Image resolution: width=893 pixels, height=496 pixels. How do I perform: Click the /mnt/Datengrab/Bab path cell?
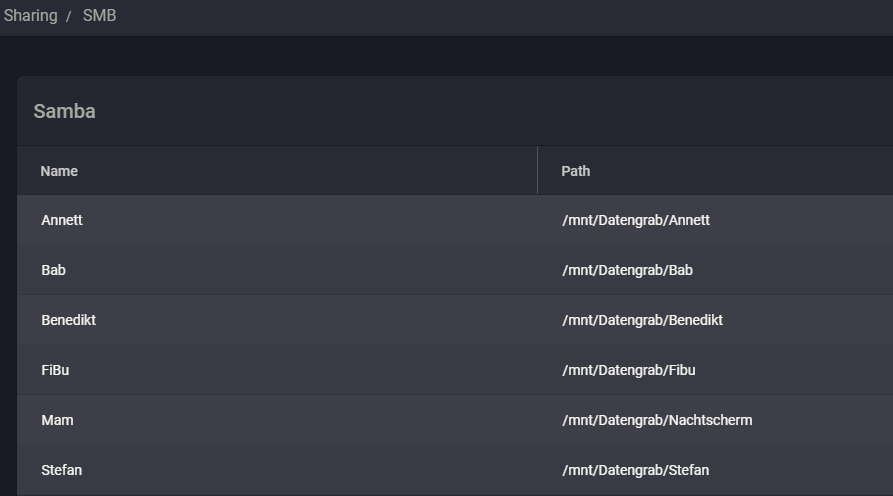[x=627, y=270]
